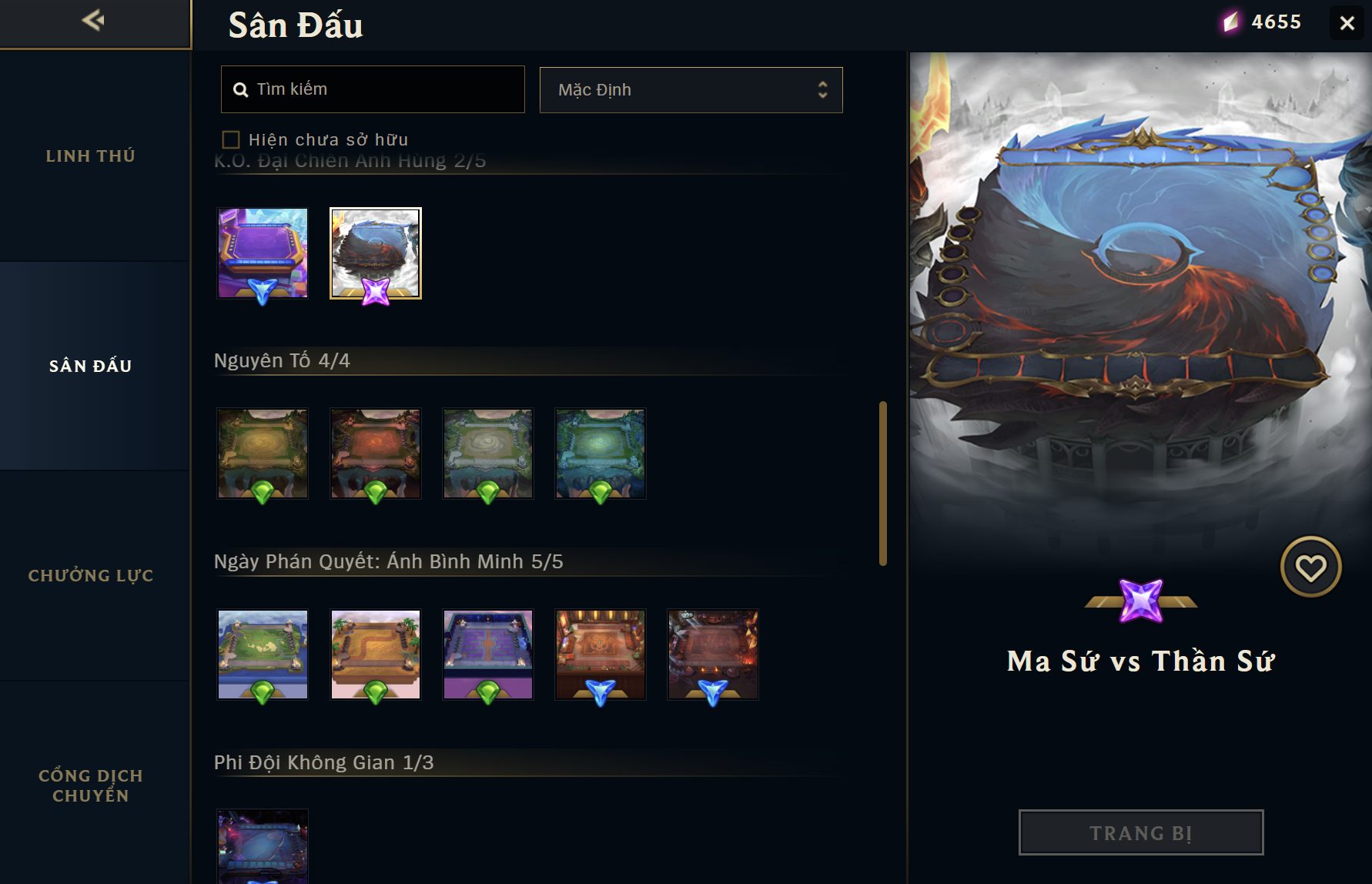The image size is (1372, 884).
Task: Go to Cổng Dịch Chuyển tab
Action: tap(91, 785)
